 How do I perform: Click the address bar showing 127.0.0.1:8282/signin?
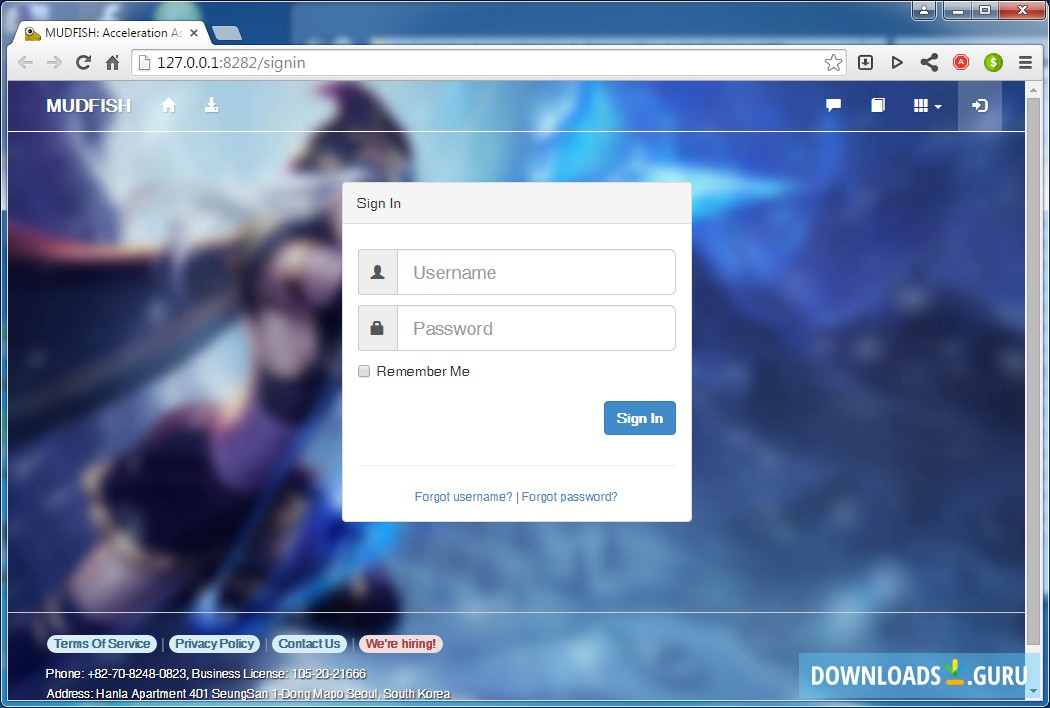click(489, 62)
